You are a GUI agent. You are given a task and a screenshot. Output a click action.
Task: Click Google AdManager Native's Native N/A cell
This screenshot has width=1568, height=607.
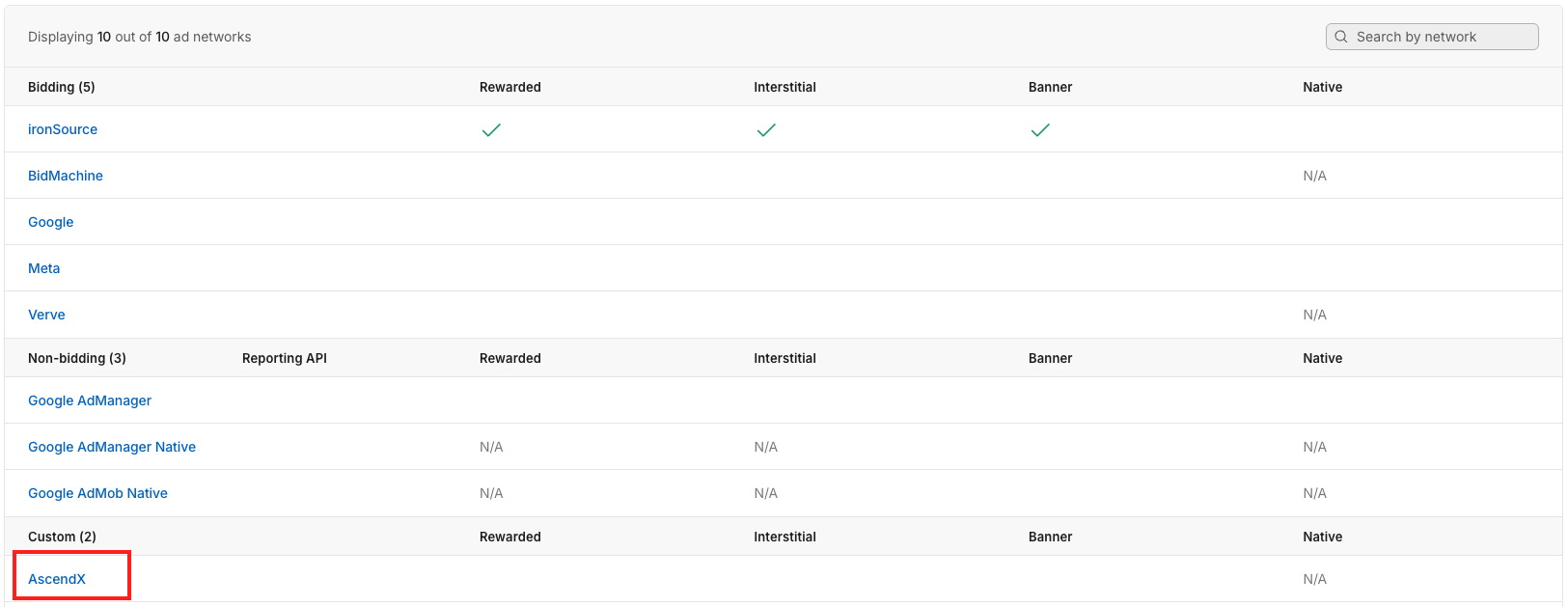pyautogui.click(x=1315, y=447)
